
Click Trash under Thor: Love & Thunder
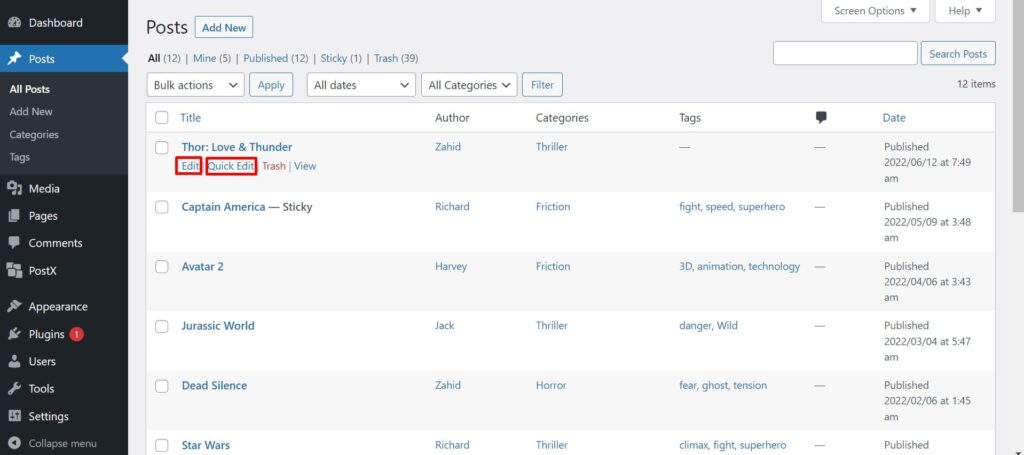point(274,166)
